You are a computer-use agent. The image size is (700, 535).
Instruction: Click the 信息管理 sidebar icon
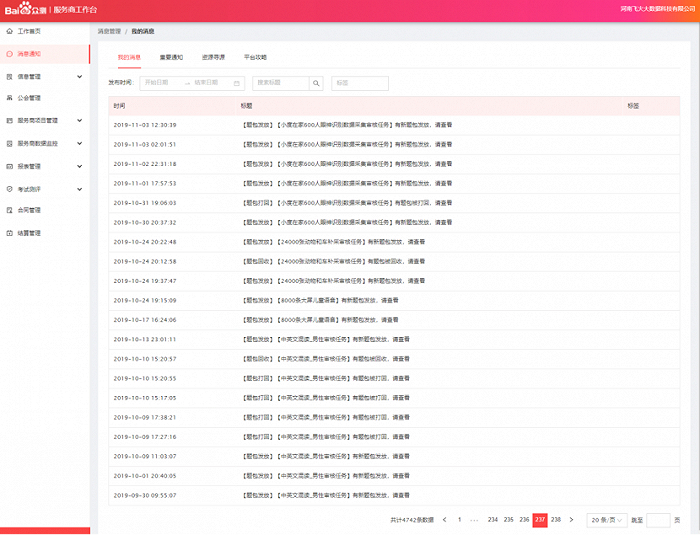[x=9, y=77]
